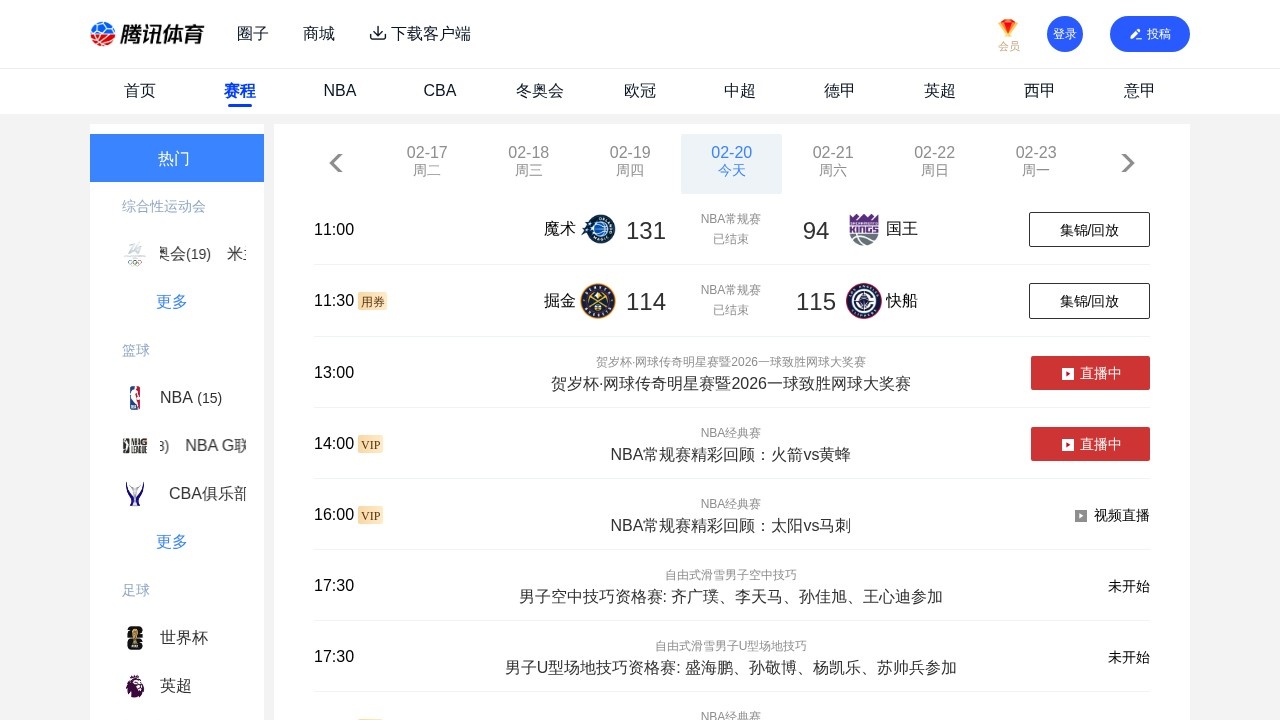Click the download client link
The width and height of the screenshot is (1280, 720).
point(420,34)
